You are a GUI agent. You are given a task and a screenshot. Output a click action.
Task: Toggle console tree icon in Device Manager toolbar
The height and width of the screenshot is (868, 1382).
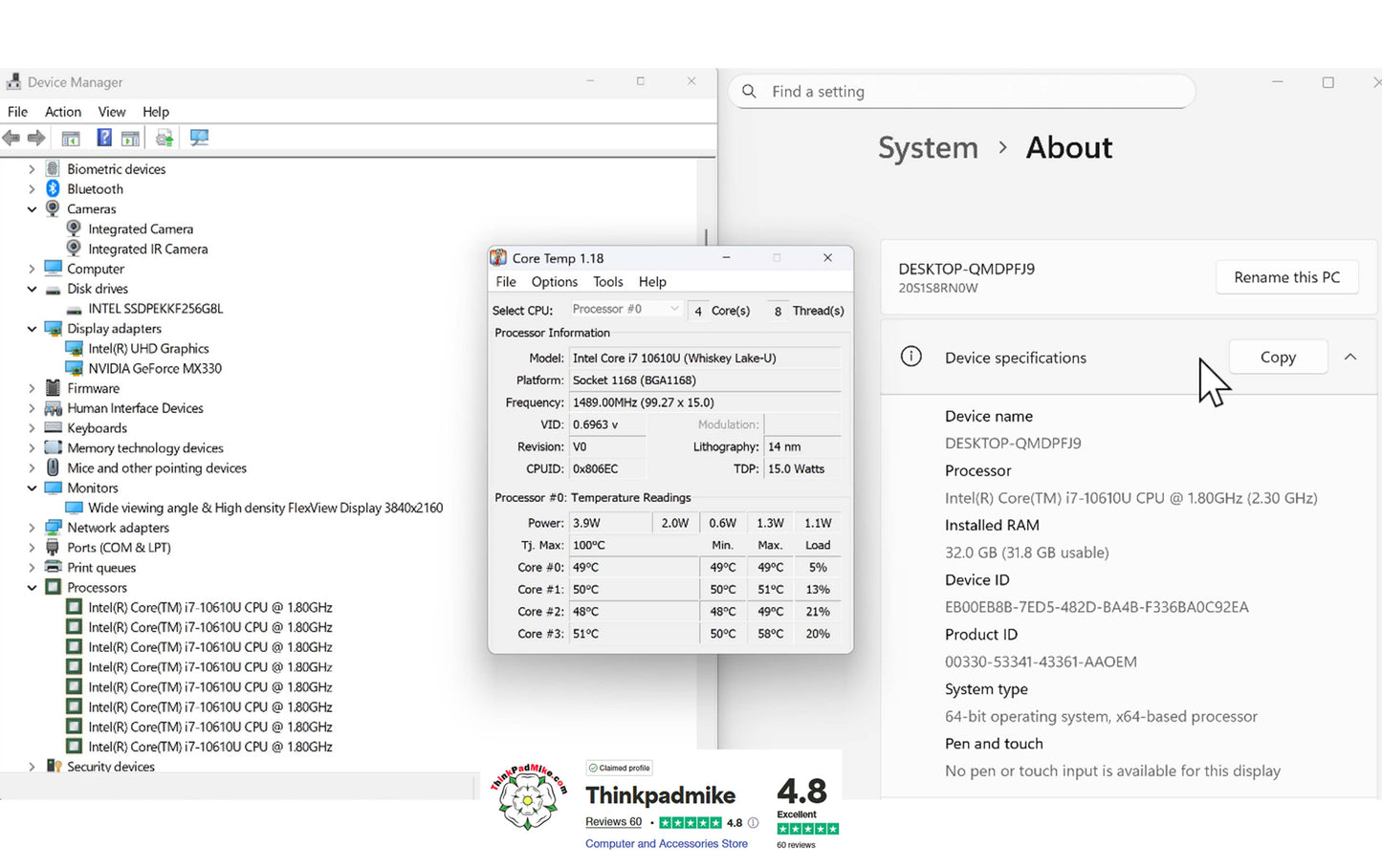pos(71,138)
